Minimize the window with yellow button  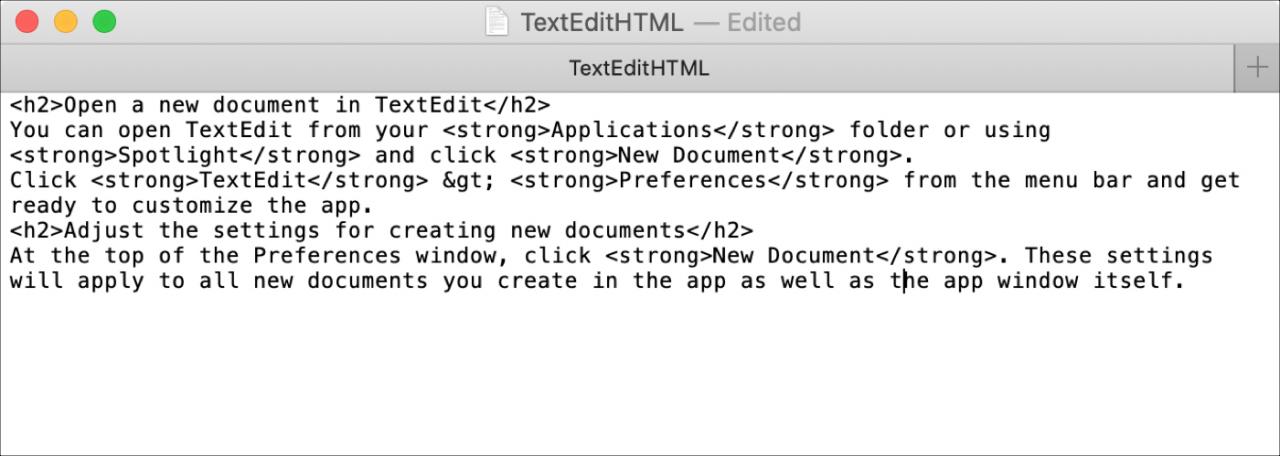point(65,21)
